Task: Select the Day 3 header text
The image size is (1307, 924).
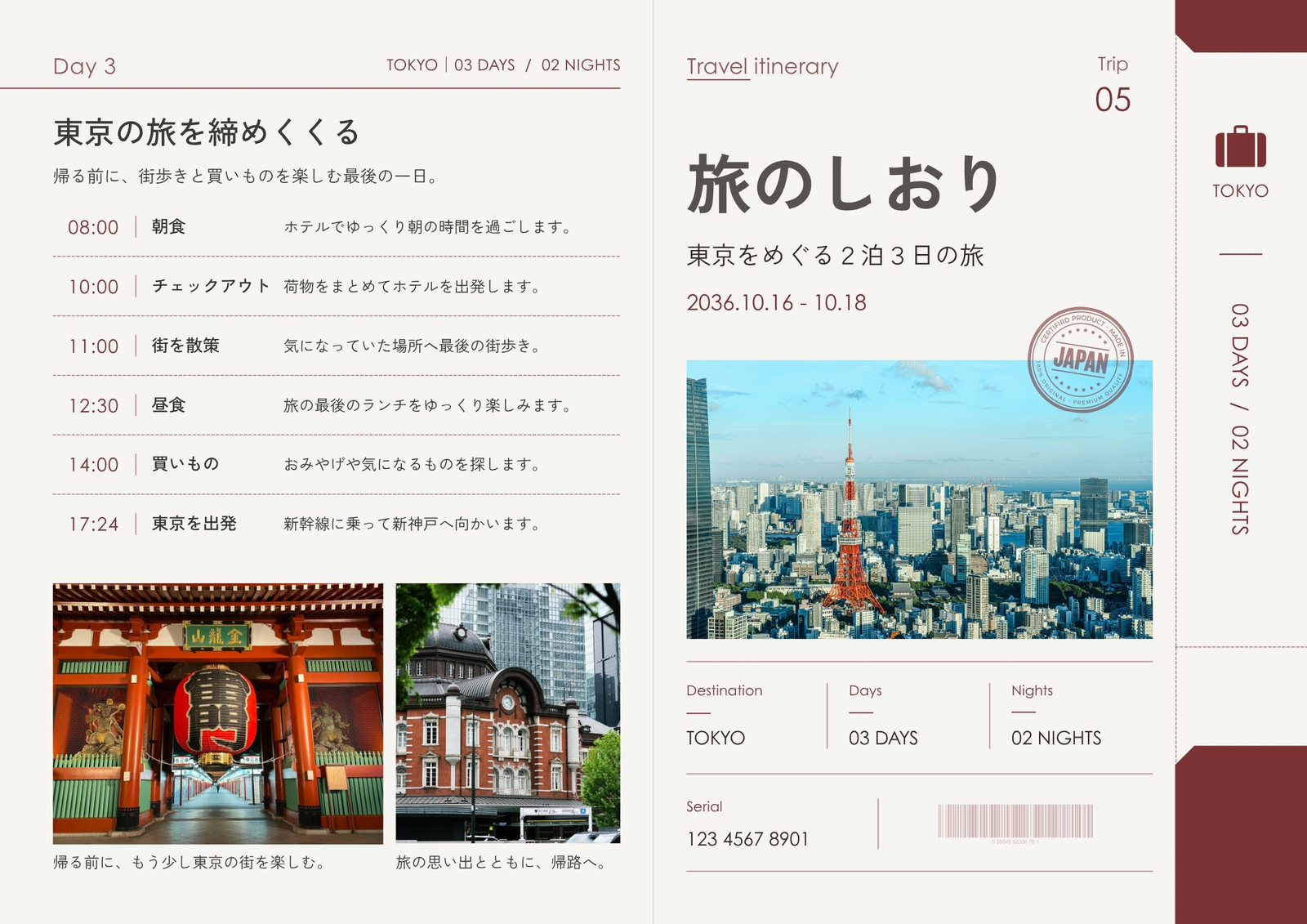Action: tap(84, 66)
